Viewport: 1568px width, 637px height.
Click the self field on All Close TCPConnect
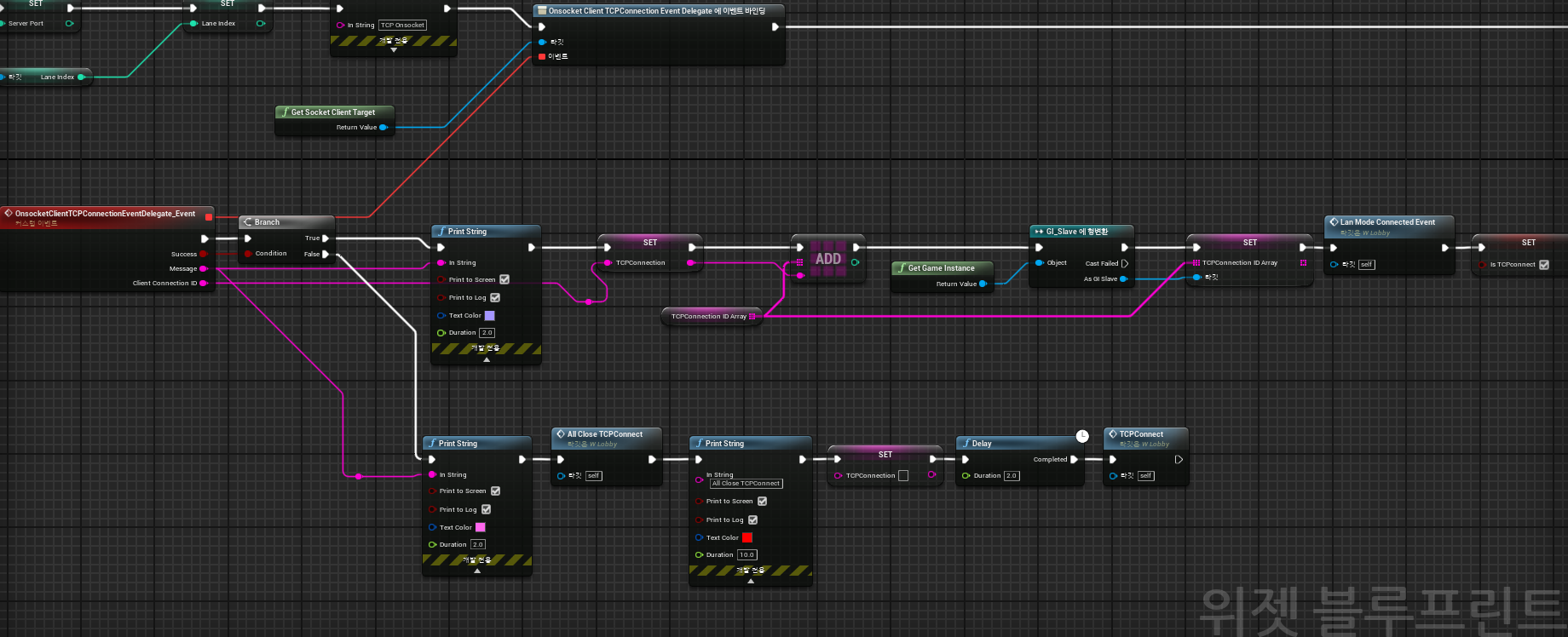[x=594, y=475]
